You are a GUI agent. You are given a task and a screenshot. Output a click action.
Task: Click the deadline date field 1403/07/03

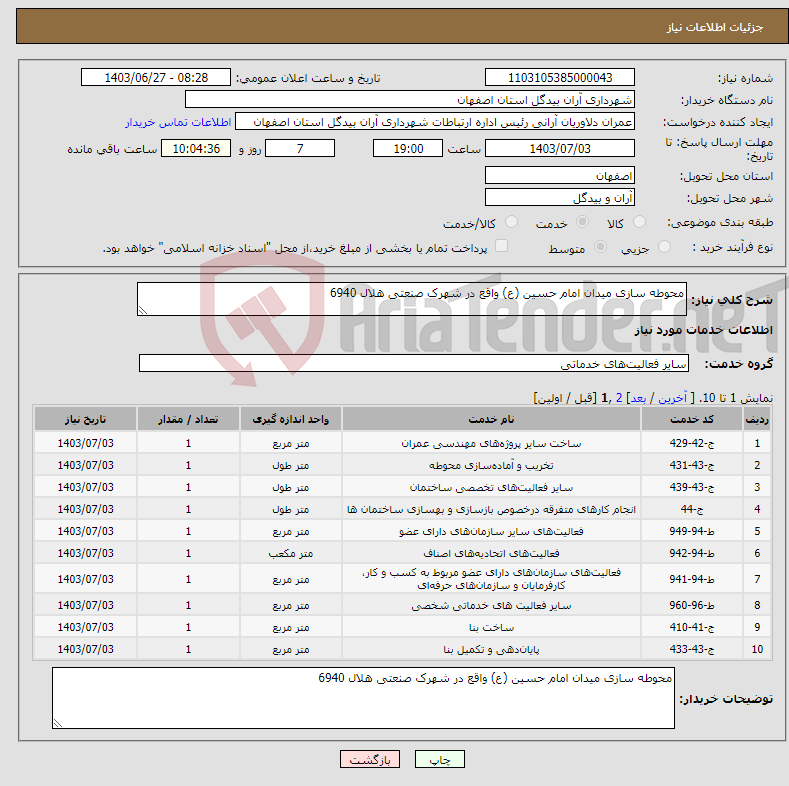560,148
